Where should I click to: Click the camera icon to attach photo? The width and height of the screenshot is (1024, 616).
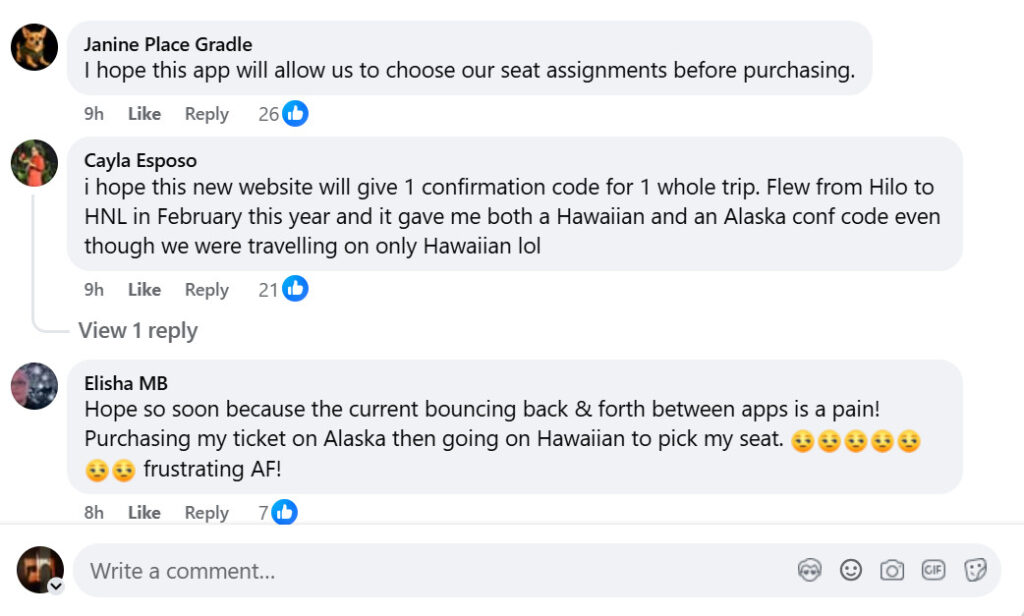pos(891,570)
